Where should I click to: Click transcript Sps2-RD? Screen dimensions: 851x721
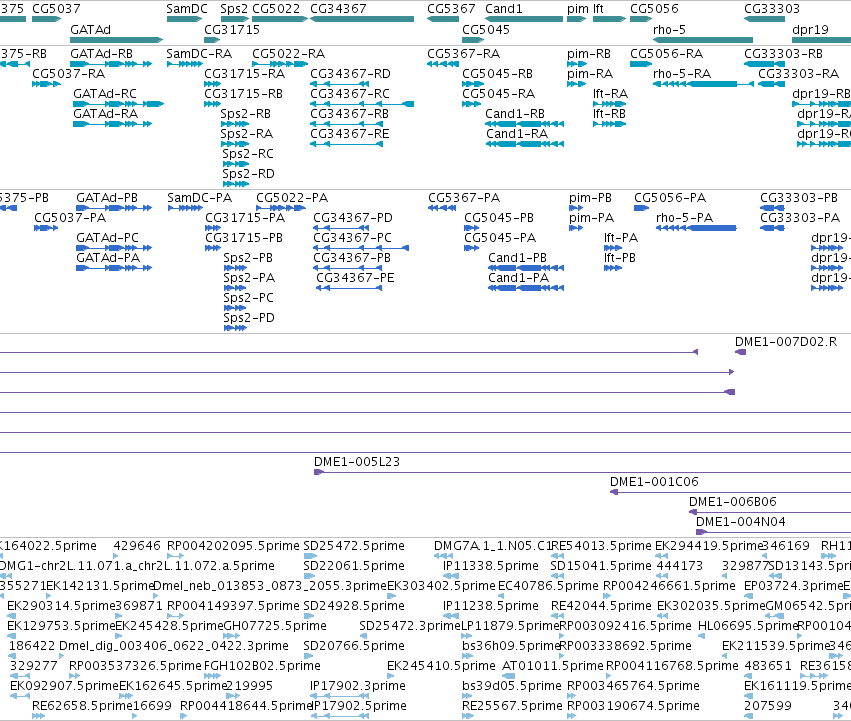pyautogui.click(x=236, y=184)
